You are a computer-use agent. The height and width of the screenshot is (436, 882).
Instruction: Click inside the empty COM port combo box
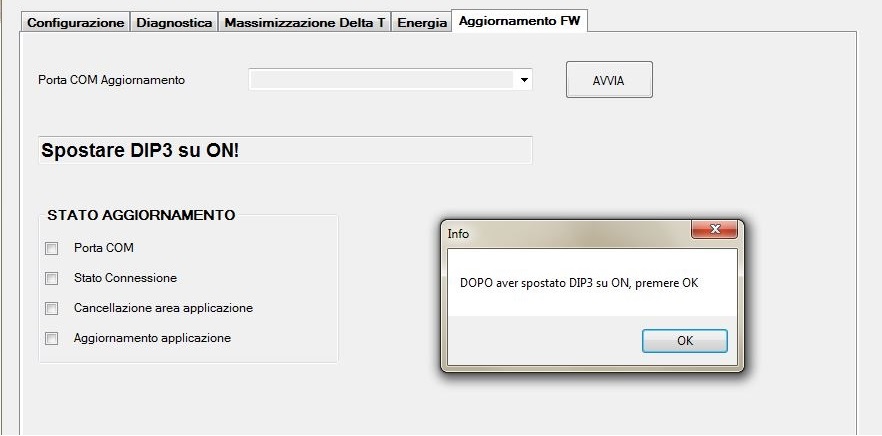pyautogui.click(x=382, y=79)
